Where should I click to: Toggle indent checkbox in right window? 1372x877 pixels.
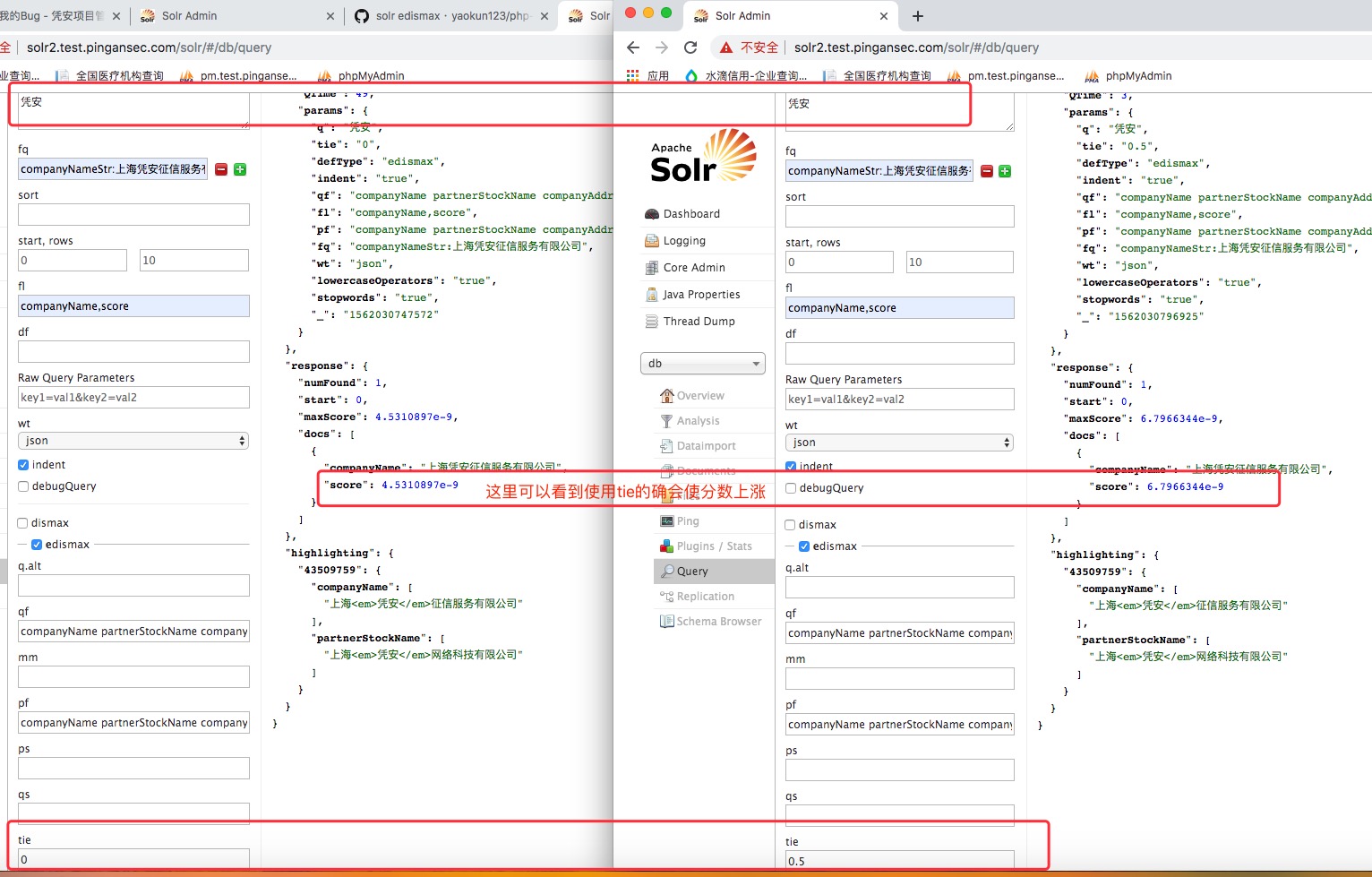[x=791, y=467]
